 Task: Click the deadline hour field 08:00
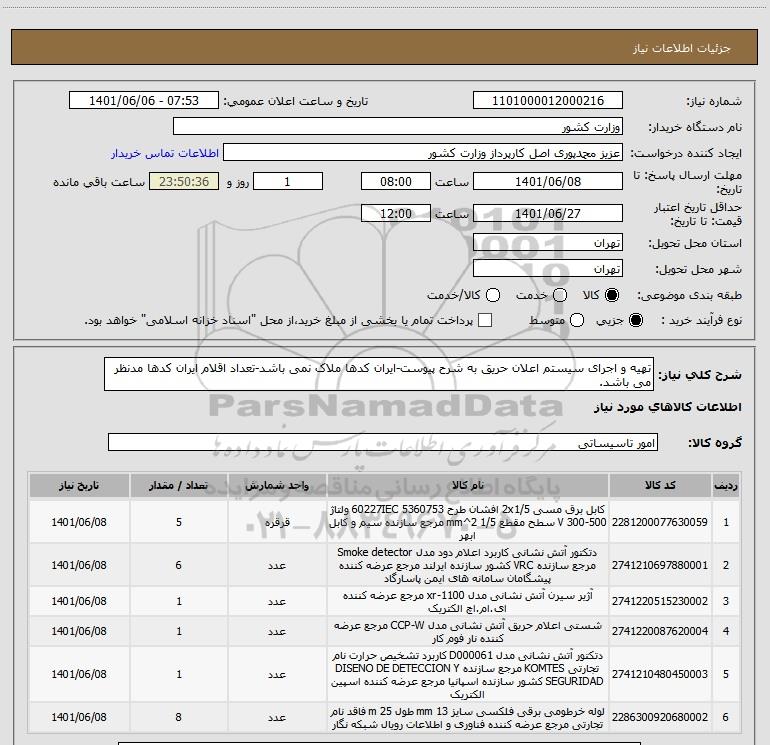[x=396, y=182]
